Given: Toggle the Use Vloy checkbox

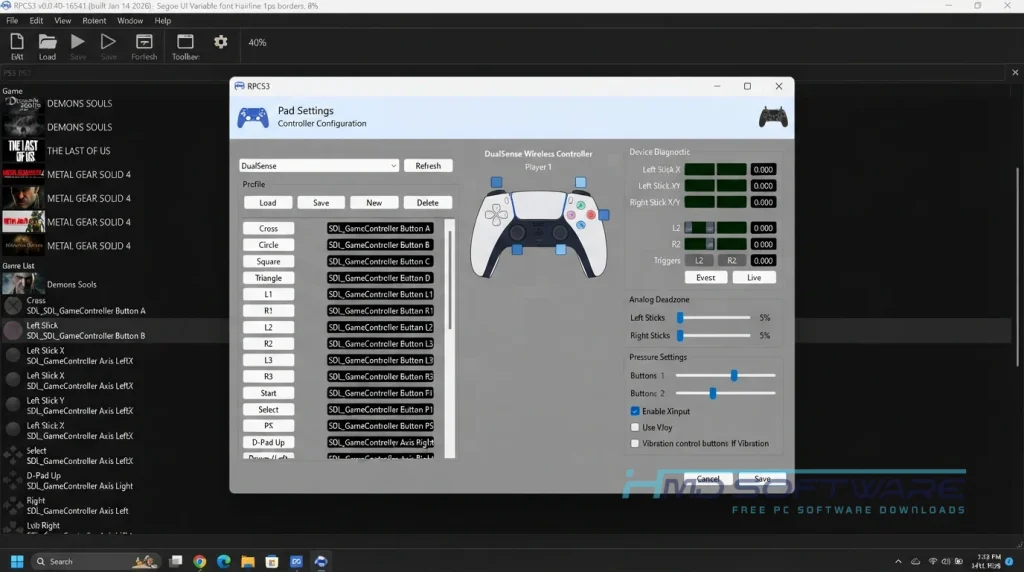Looking at the screenshot, I should [635, 427].
